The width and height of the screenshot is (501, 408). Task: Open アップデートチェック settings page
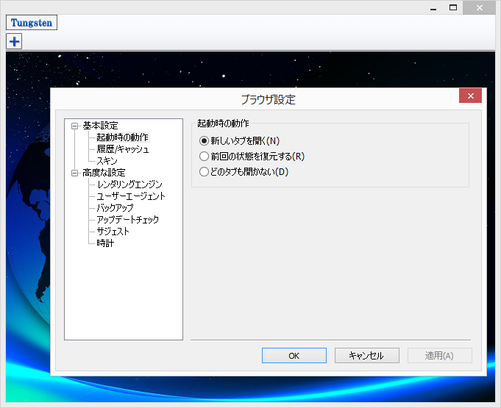[x=128, y=220]
